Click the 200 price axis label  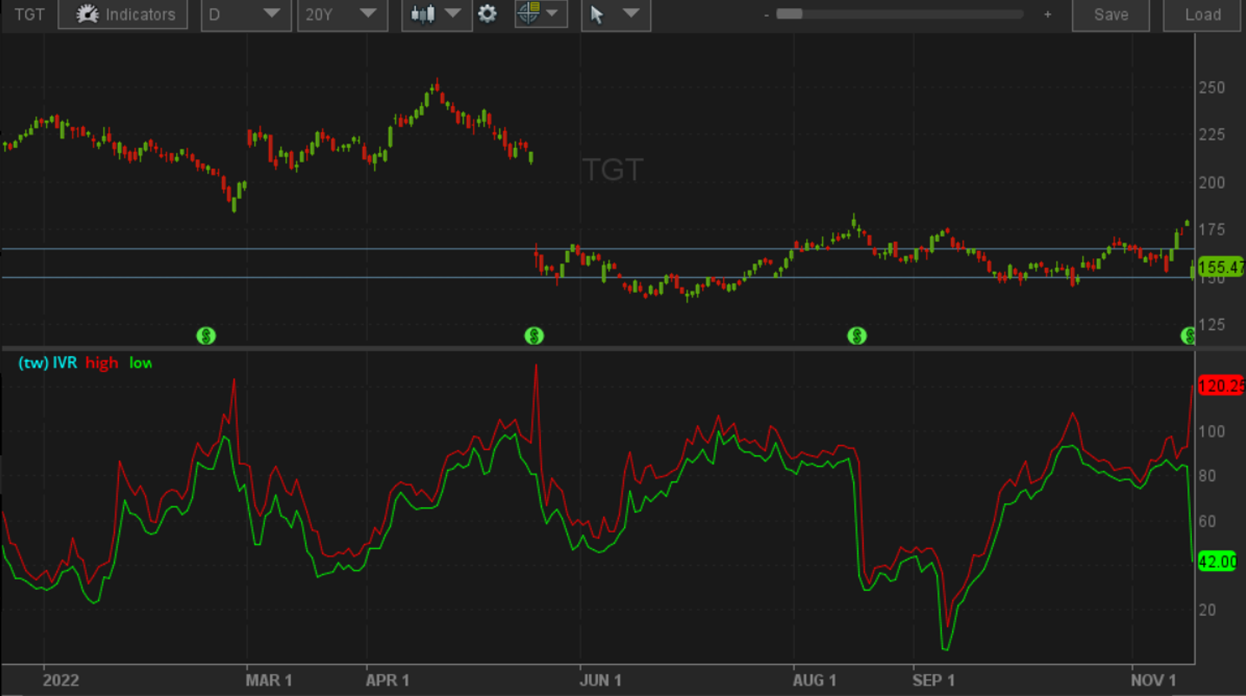[x=1211, y=182]
